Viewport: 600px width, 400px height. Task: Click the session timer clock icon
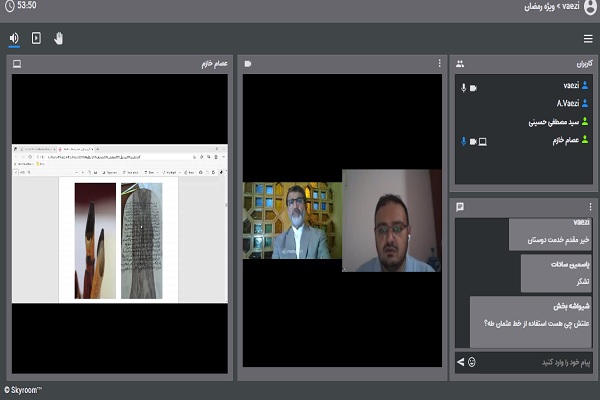tap(9, 7)
